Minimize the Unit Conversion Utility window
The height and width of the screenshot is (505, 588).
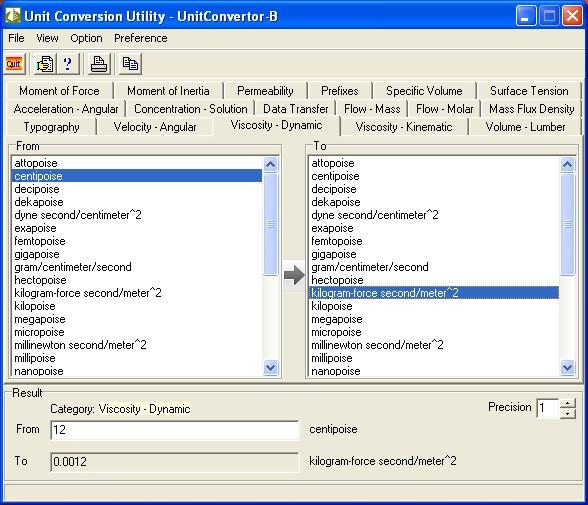525,16
